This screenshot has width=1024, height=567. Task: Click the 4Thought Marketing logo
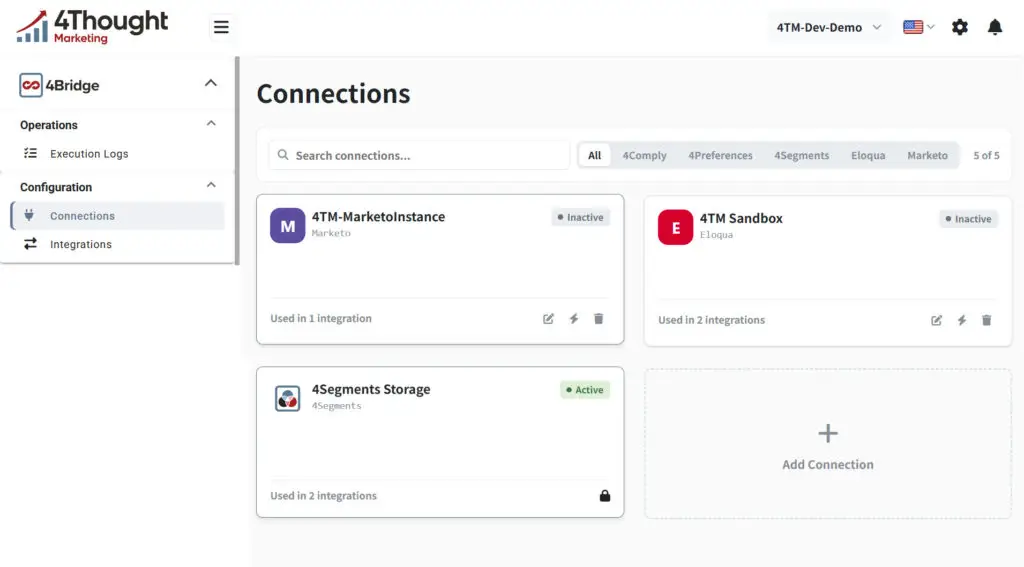[92, 27]
